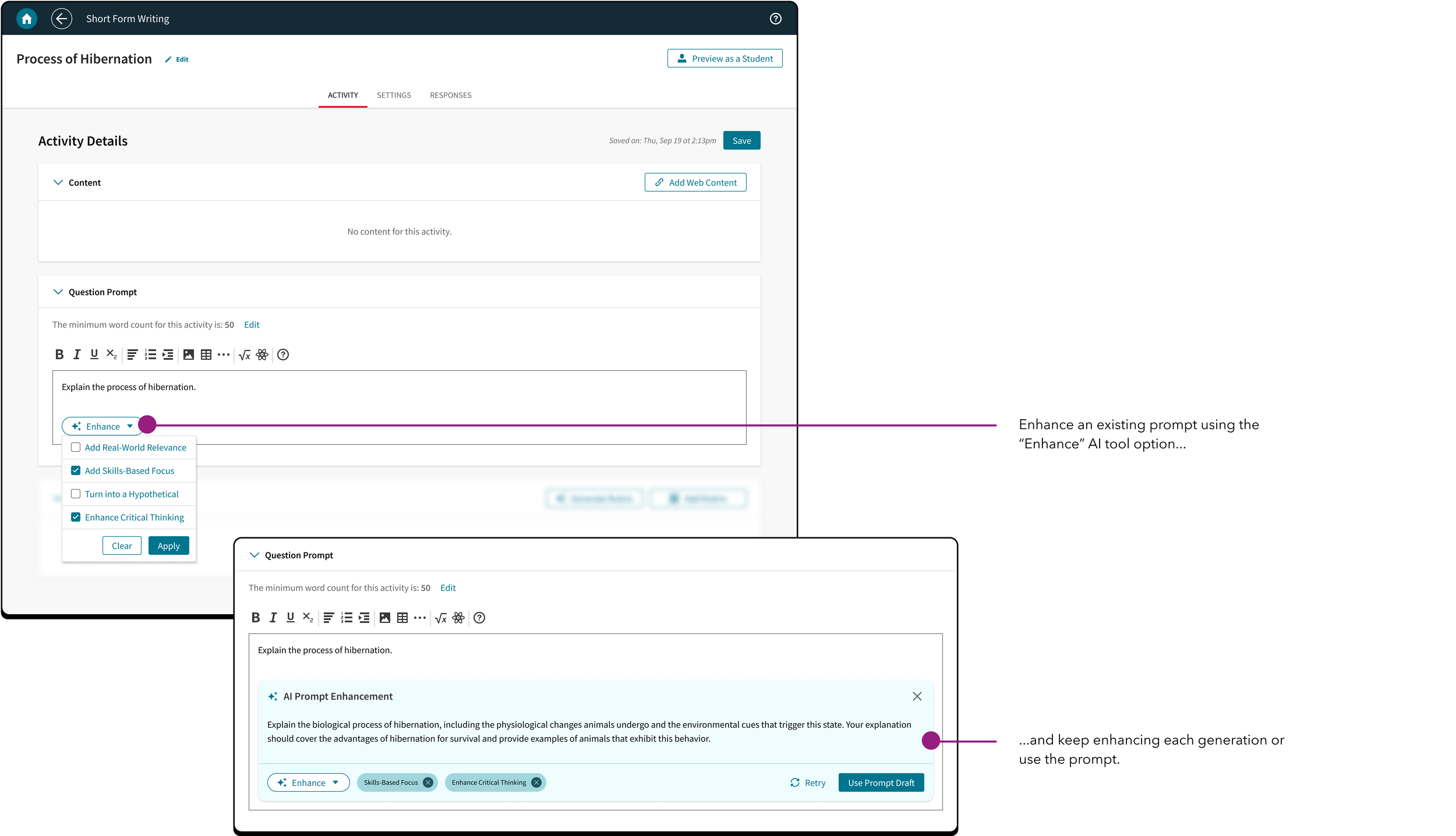Click the home icon in header
The height and width of the screenshot is (836, 1456).
point(26,19)
